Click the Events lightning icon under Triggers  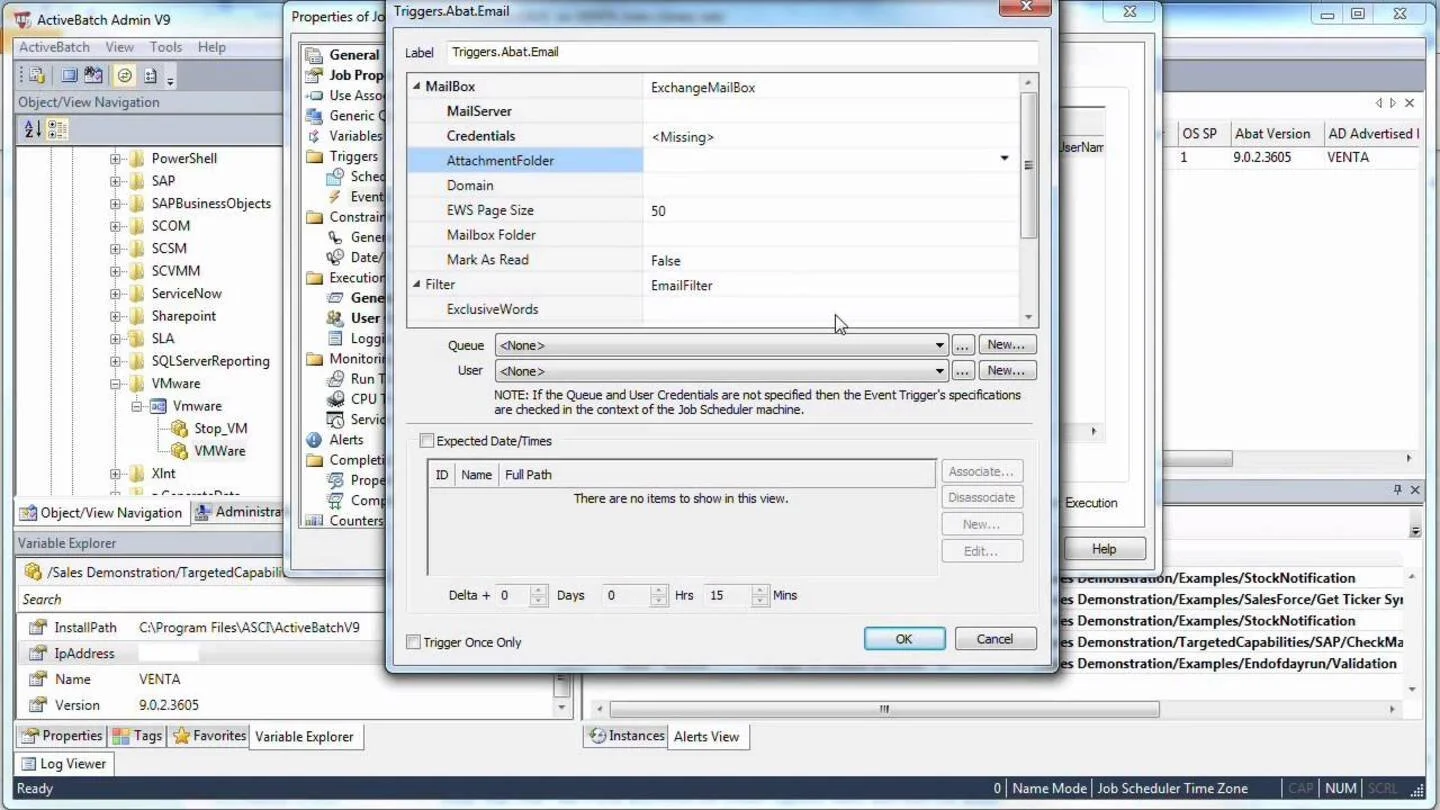[x=336, y=197]
